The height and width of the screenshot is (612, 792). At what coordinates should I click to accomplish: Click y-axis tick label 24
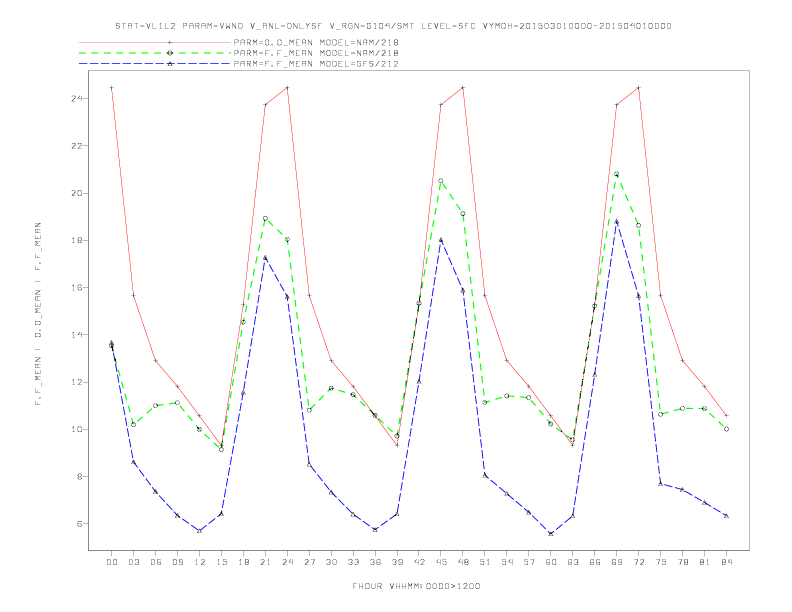coord(77,98)
